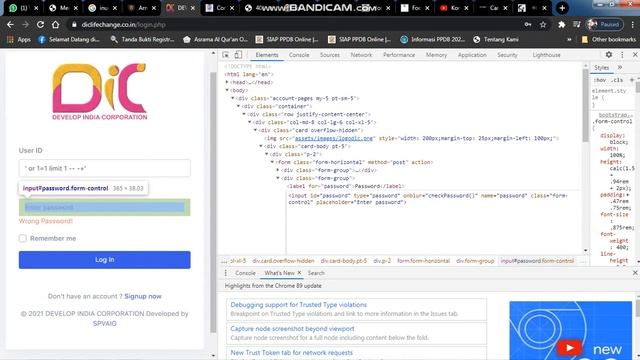640x360 pixels.
Task: Toggle the :hov element state option
Action: coord(600,80)
